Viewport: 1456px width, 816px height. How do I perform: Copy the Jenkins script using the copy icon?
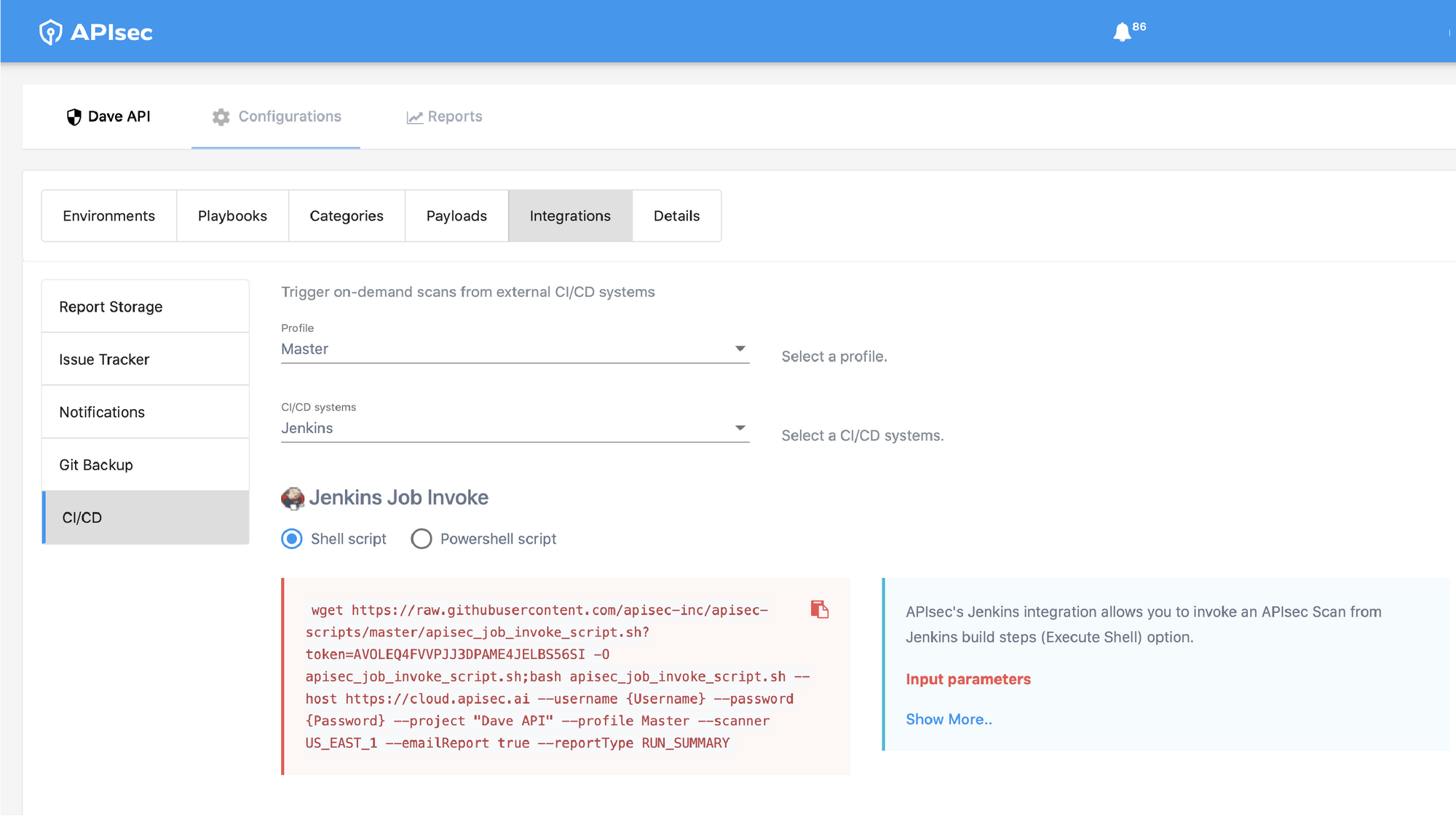(820, 611)
